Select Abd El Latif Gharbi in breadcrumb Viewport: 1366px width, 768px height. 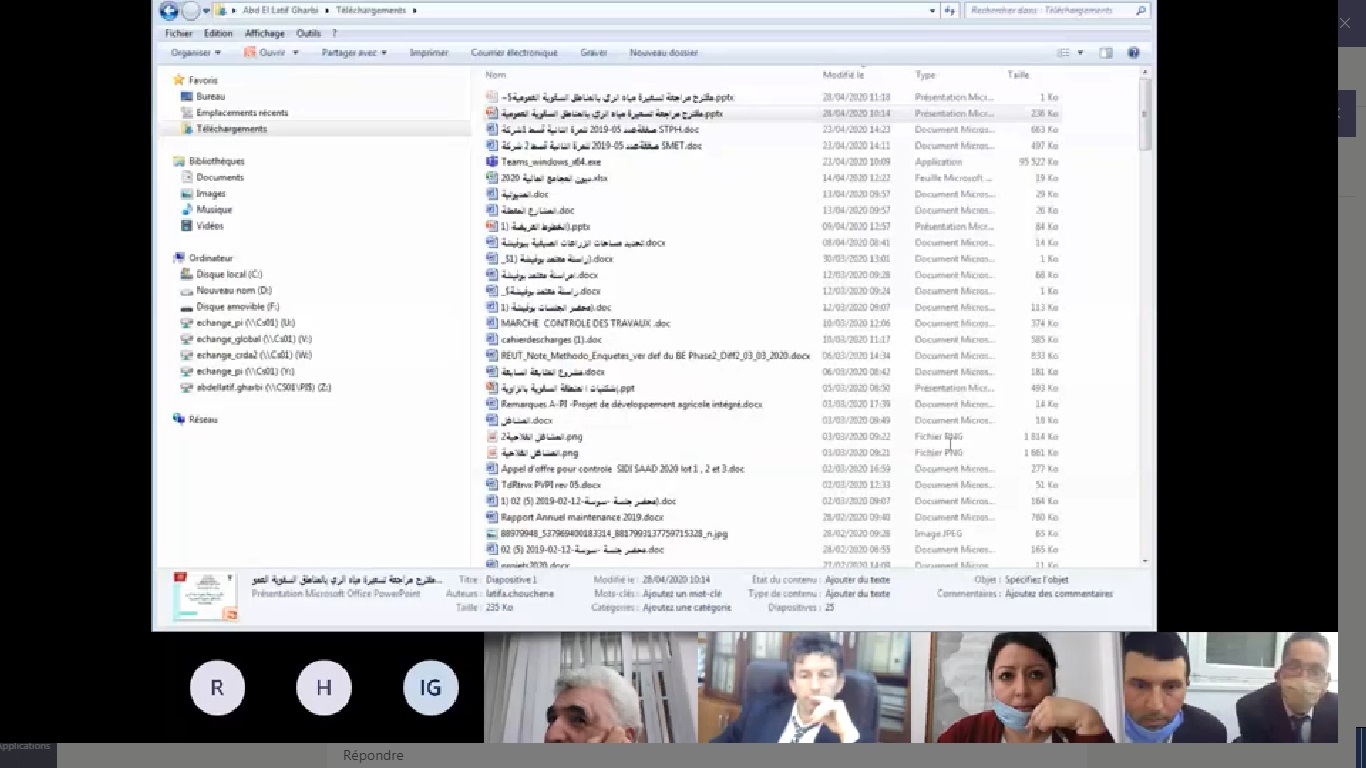click(x=279, y=10)
